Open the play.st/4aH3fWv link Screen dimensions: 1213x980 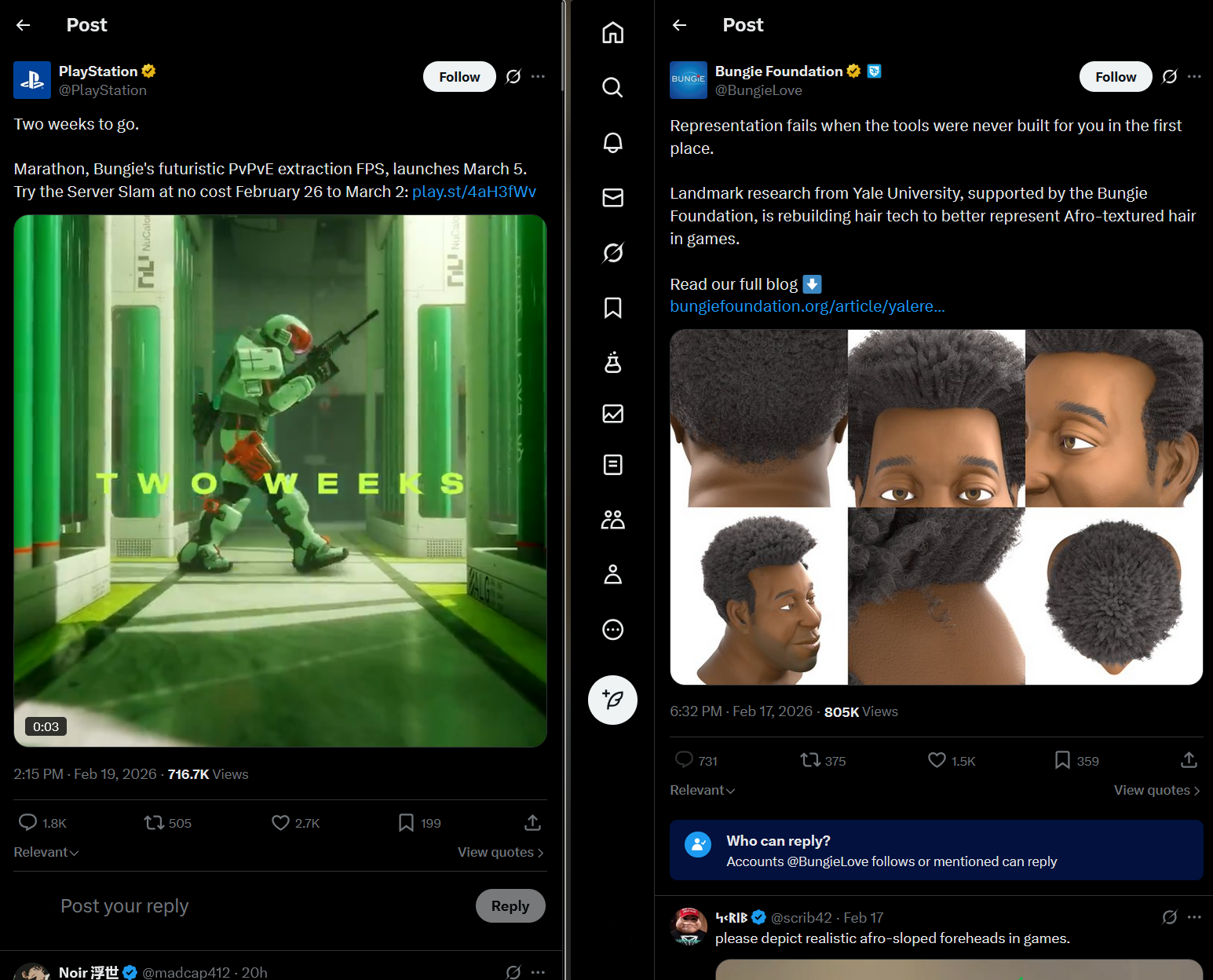(x=474, y=192)
